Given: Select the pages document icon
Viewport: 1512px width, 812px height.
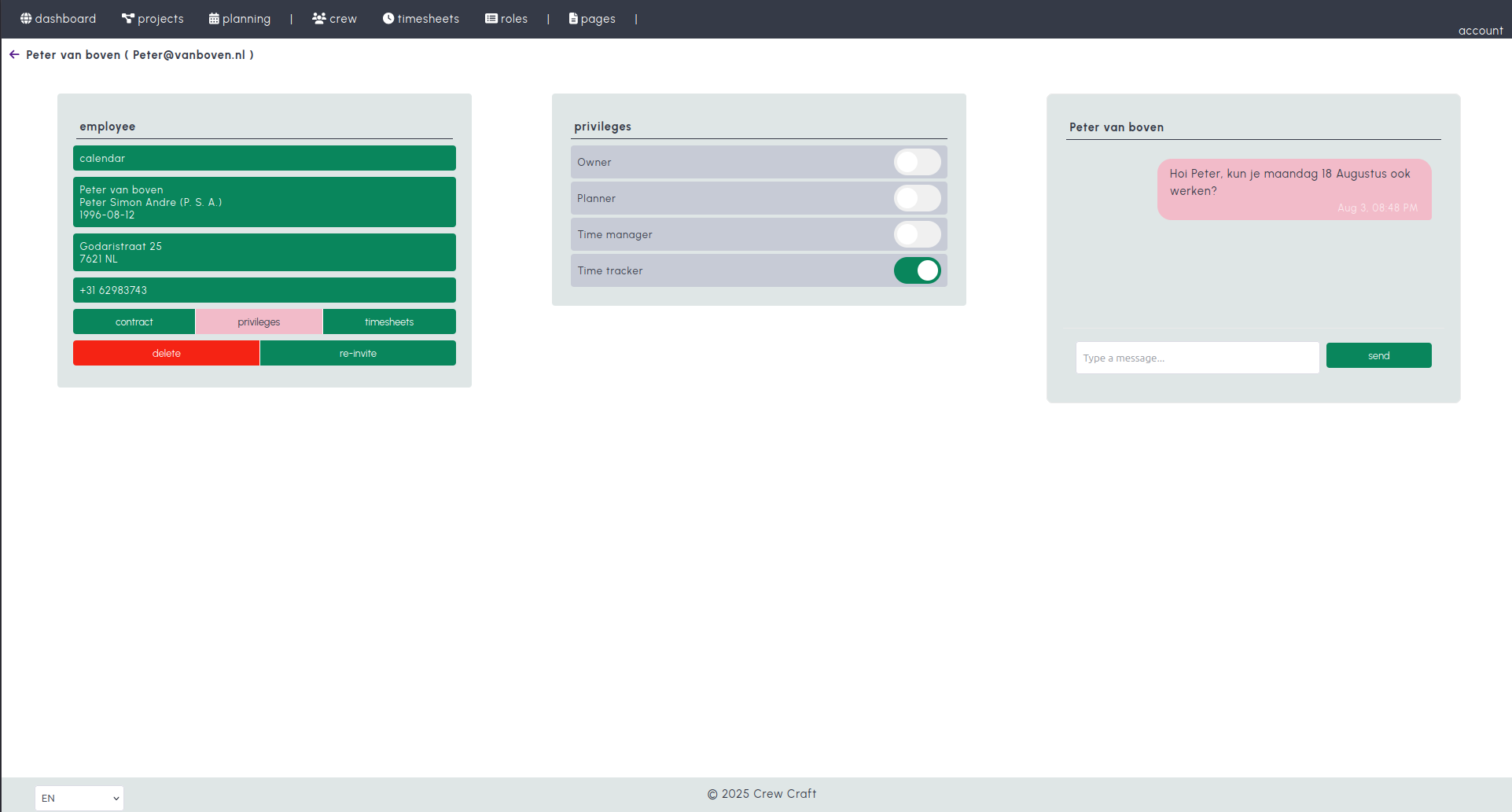Looking at the screenshot, I should pos(573,18).
